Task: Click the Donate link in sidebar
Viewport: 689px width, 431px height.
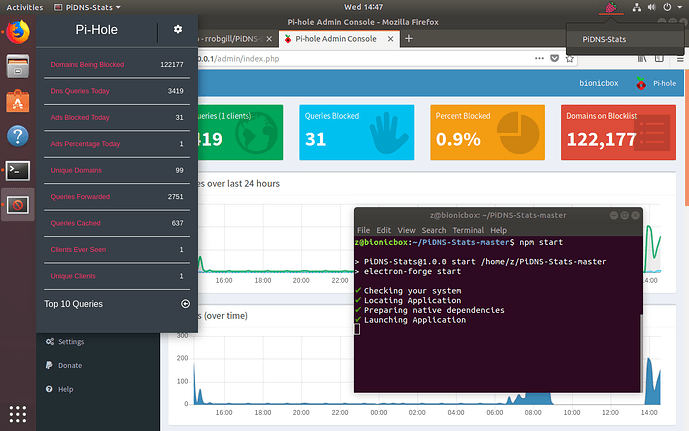Action: tap(70, 365)
